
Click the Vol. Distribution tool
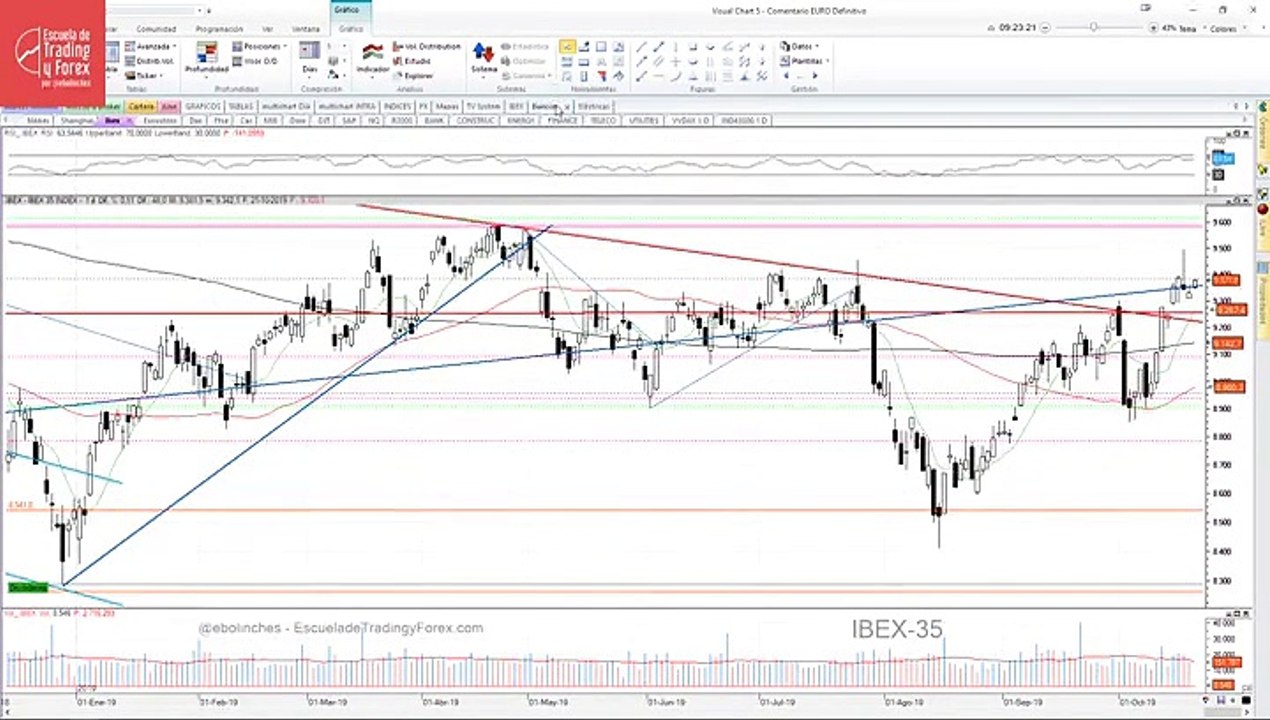tap(427, 46)
